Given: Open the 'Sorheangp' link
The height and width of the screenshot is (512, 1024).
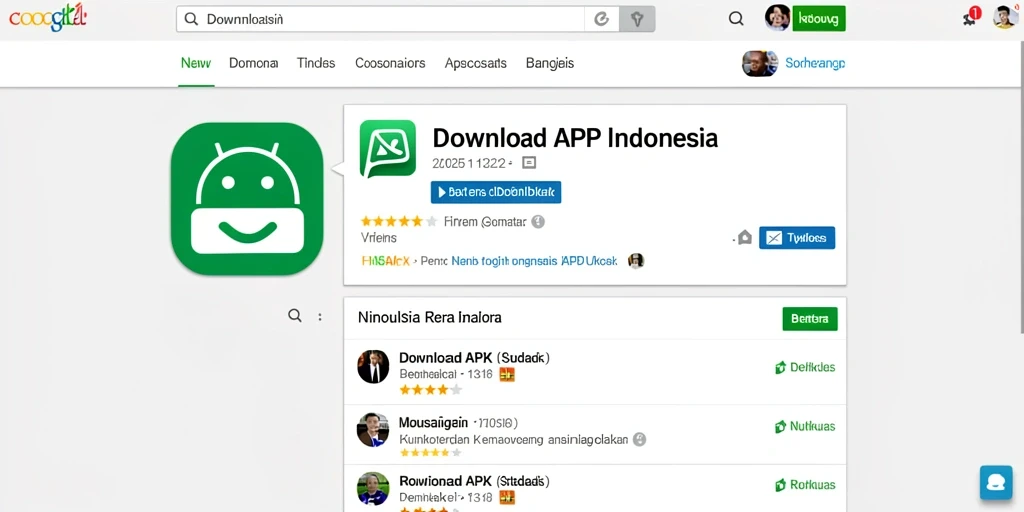Looking at the screenshot, I should point(815,63).
